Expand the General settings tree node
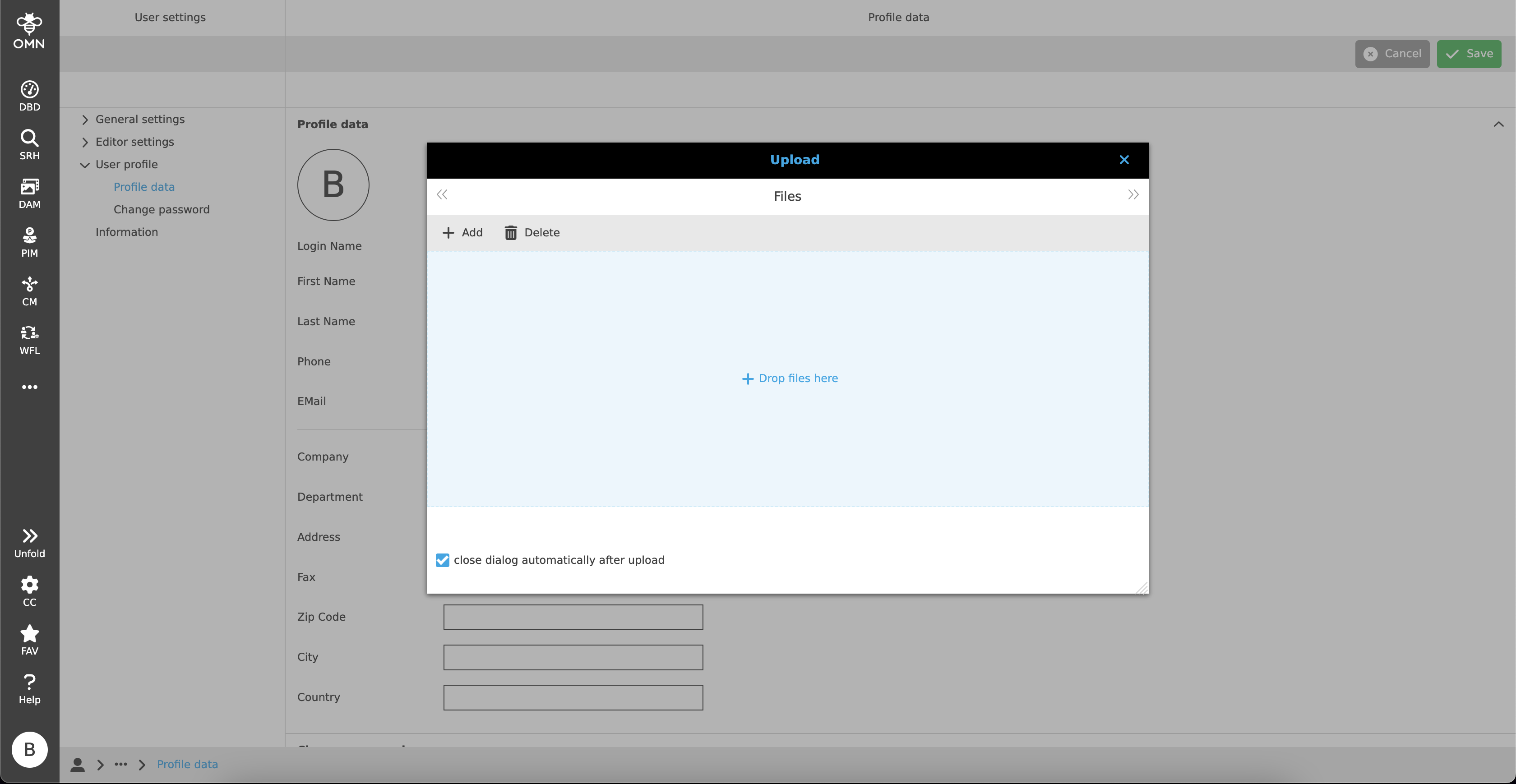Viewport: 1516px width, 784px height. click(x=85, y=120)
